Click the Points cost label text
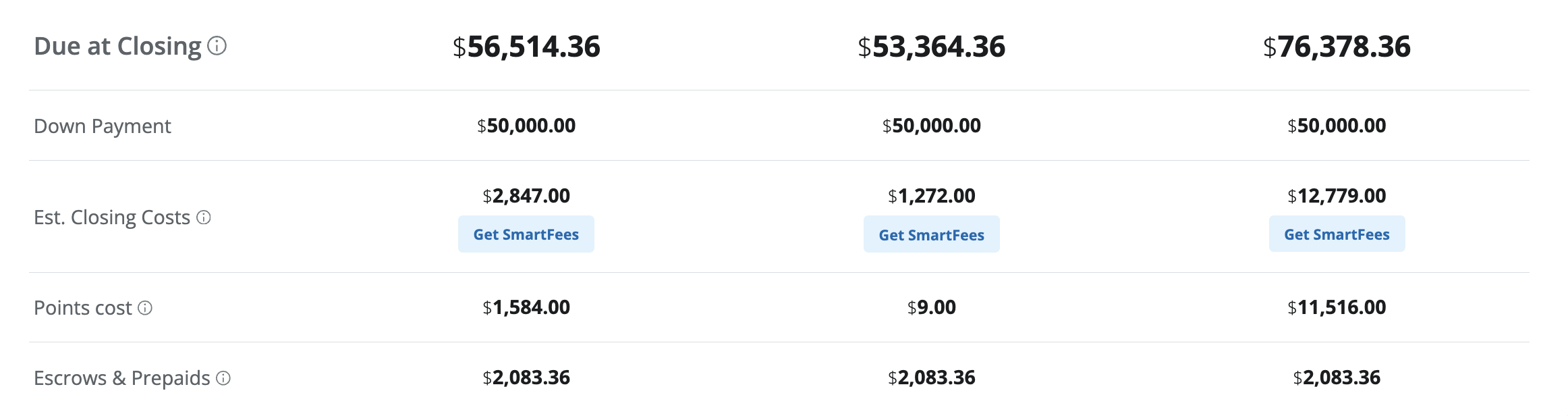Screen dimensions: 1568x416 (83, 308)
